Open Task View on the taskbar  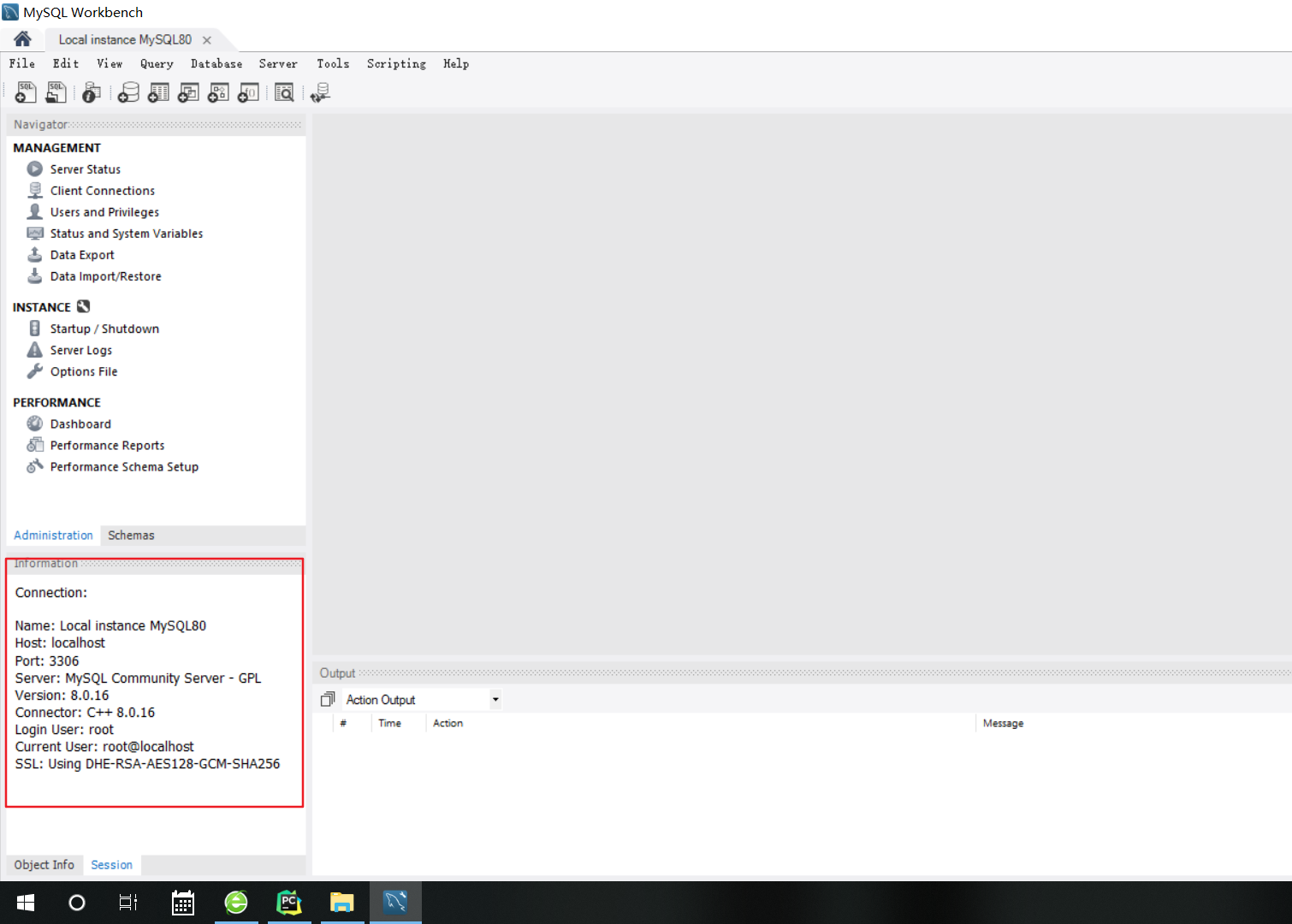pyautogui.click(x=128, y=903)
